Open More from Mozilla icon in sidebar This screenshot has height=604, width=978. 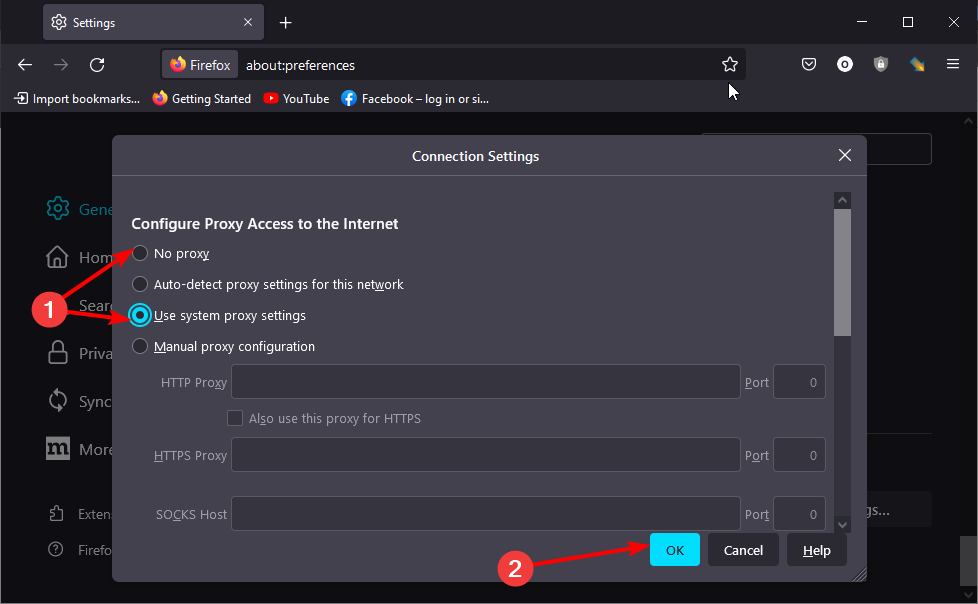click(x=58, y=449)
